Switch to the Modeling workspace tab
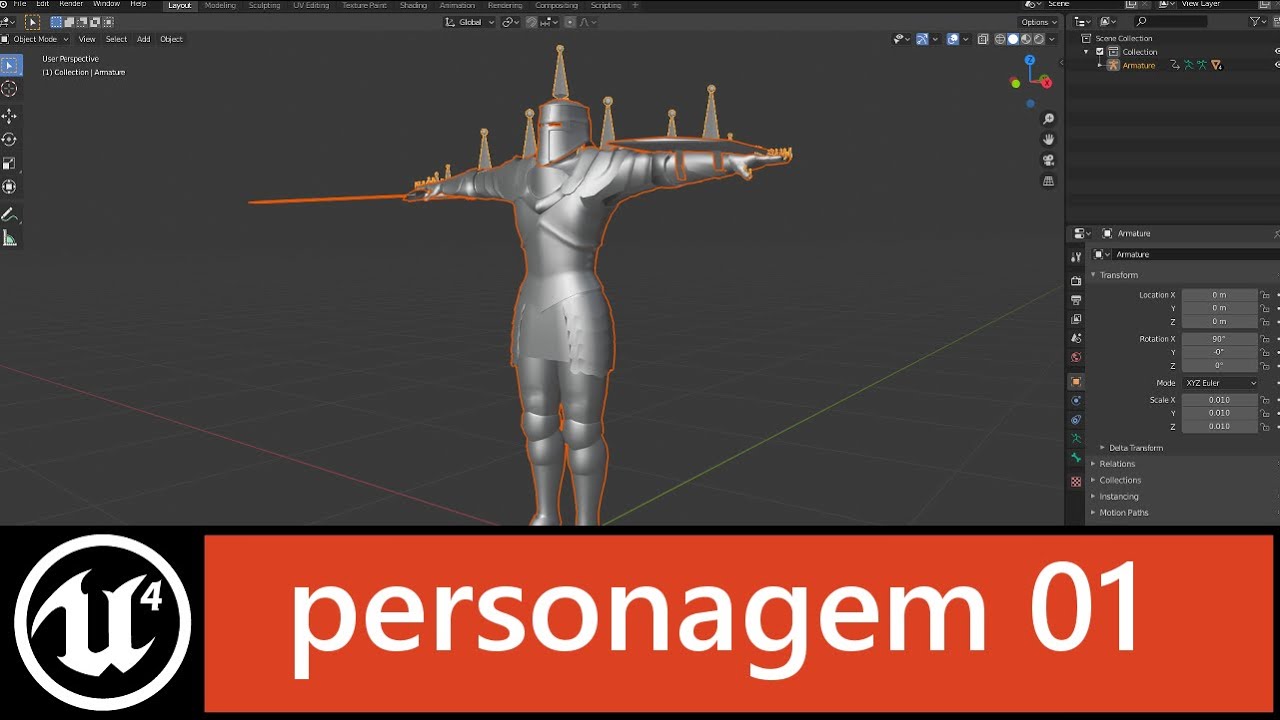The width and height of the screenshot is (1280, 720). [x=220, y=5]
